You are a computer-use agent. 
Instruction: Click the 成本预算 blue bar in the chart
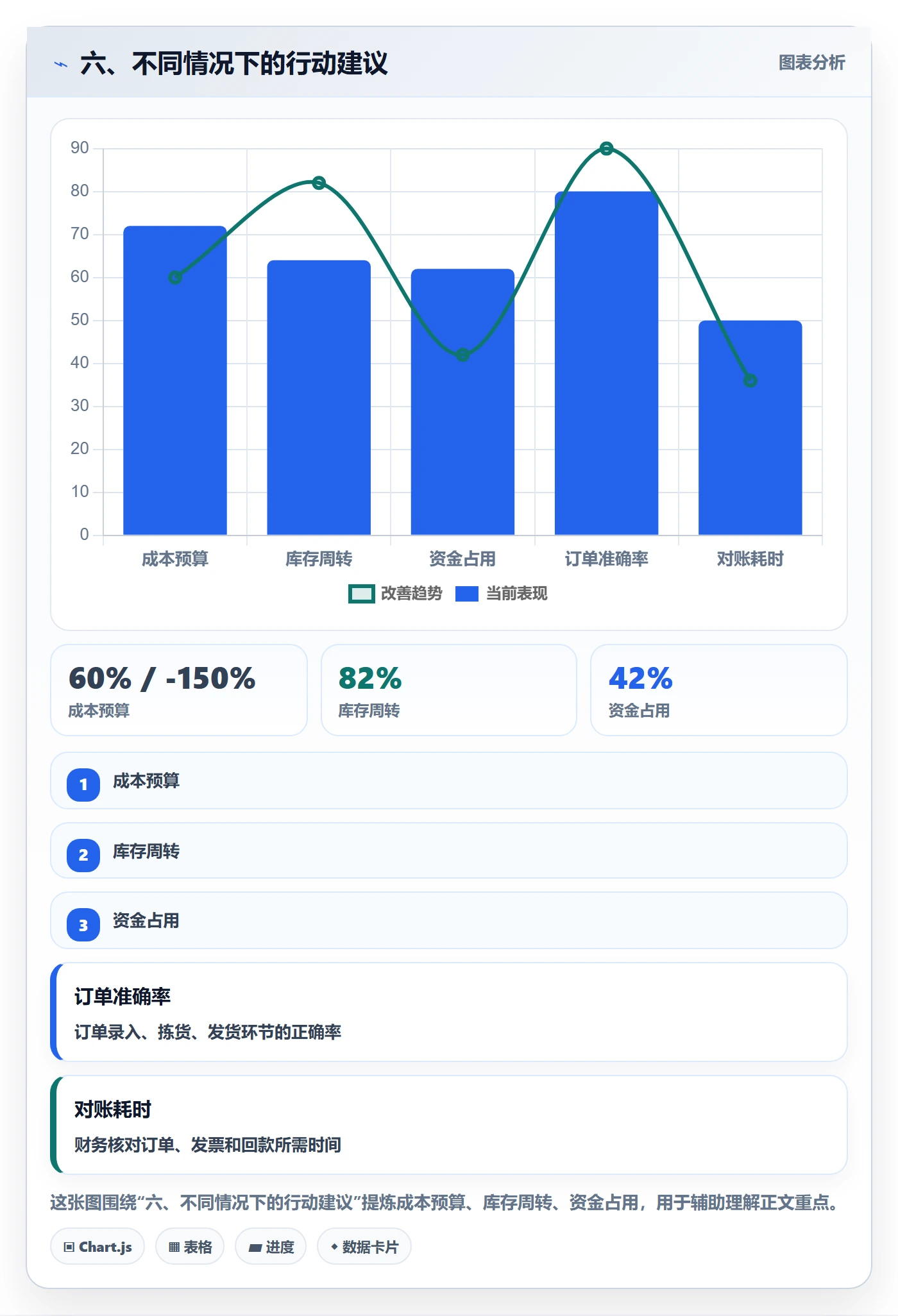(175, 380)
